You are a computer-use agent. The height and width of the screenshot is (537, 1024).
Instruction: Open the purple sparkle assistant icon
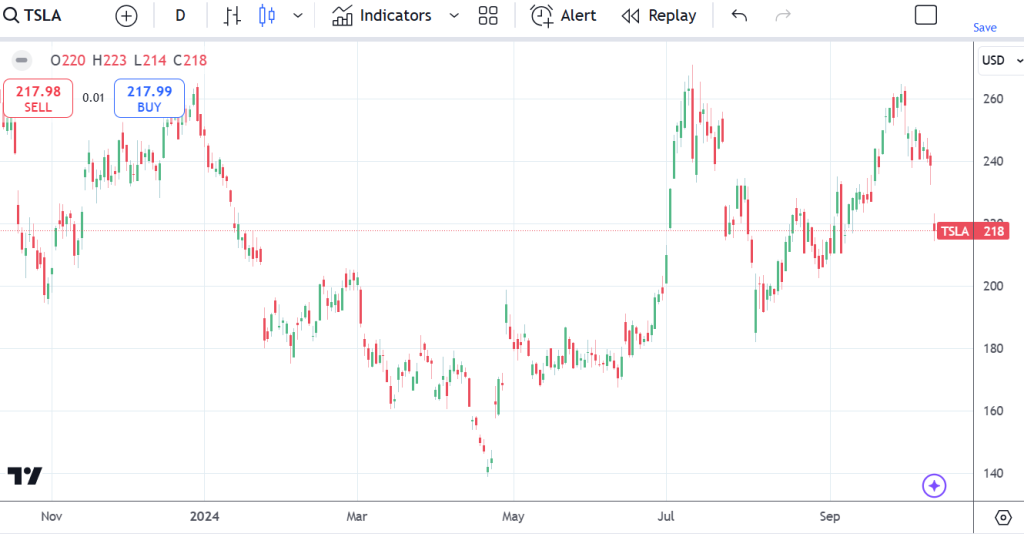(x=934, y=486)
